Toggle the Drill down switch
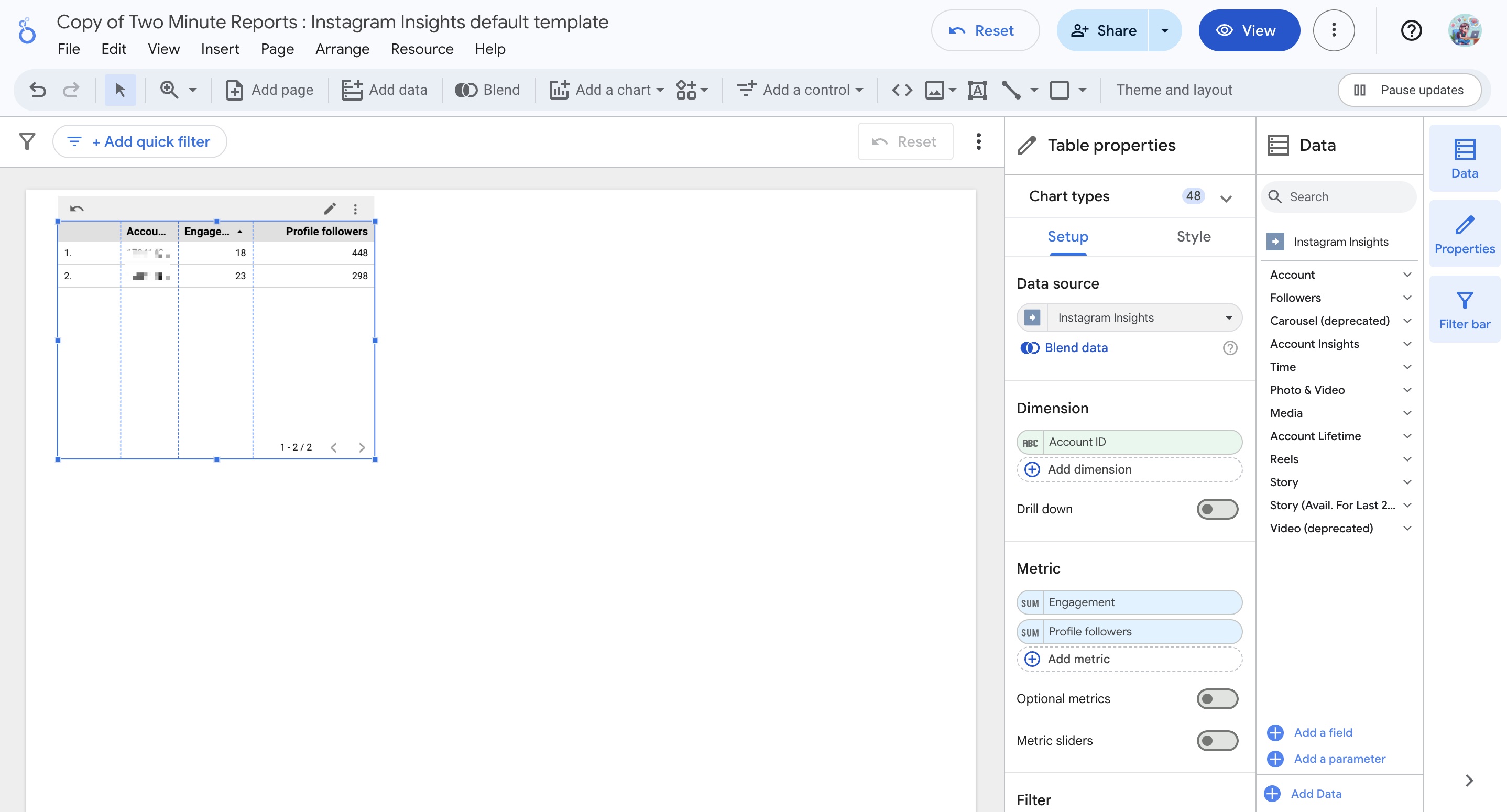Image resolution: width=1507 pixels, height=812 pixels. (x=1217, y=509)
